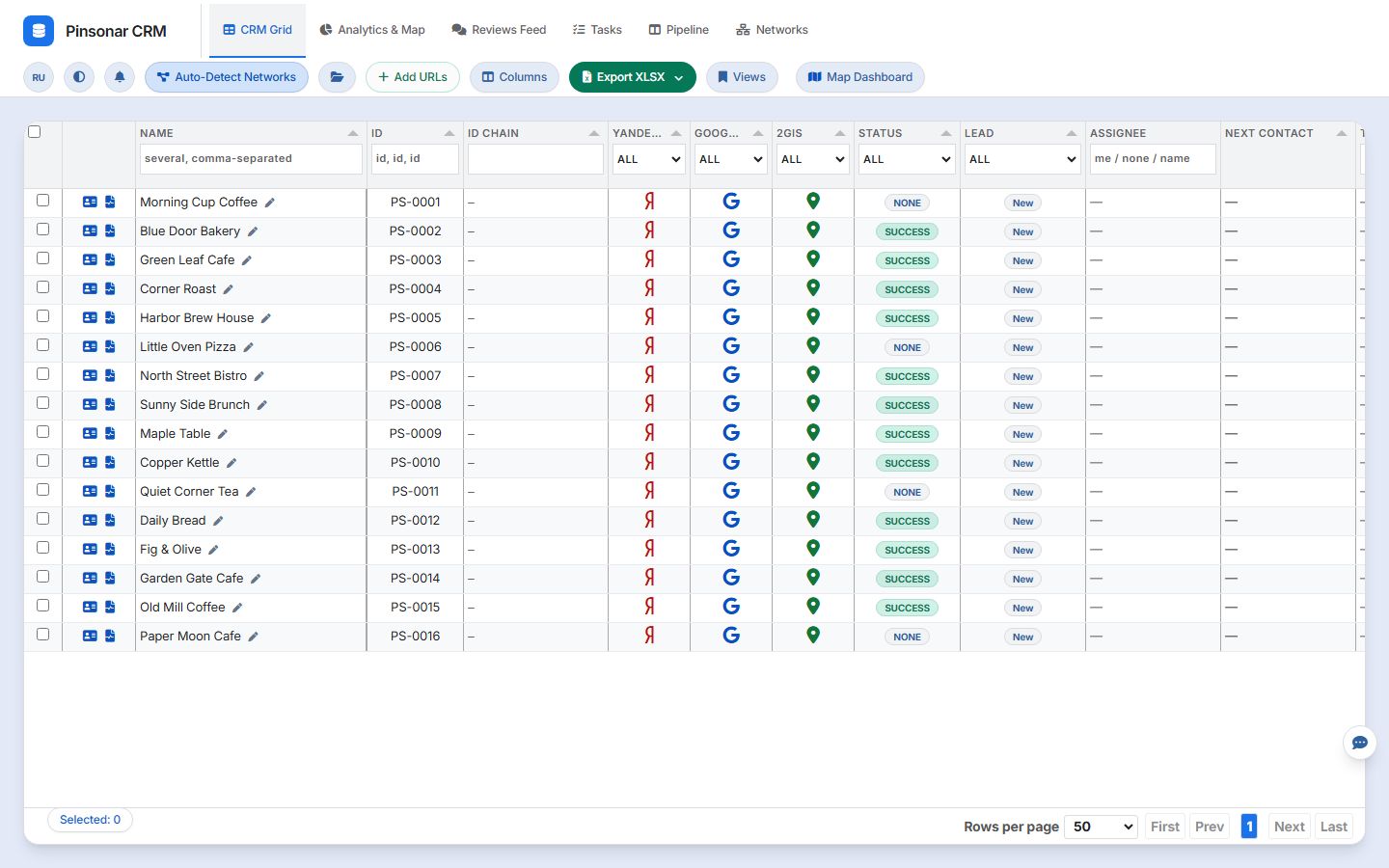Screen dimensions: 1389x868
Task: Edit name pencil for Sunny Side Brunch
Action: [x=262, y=405]
